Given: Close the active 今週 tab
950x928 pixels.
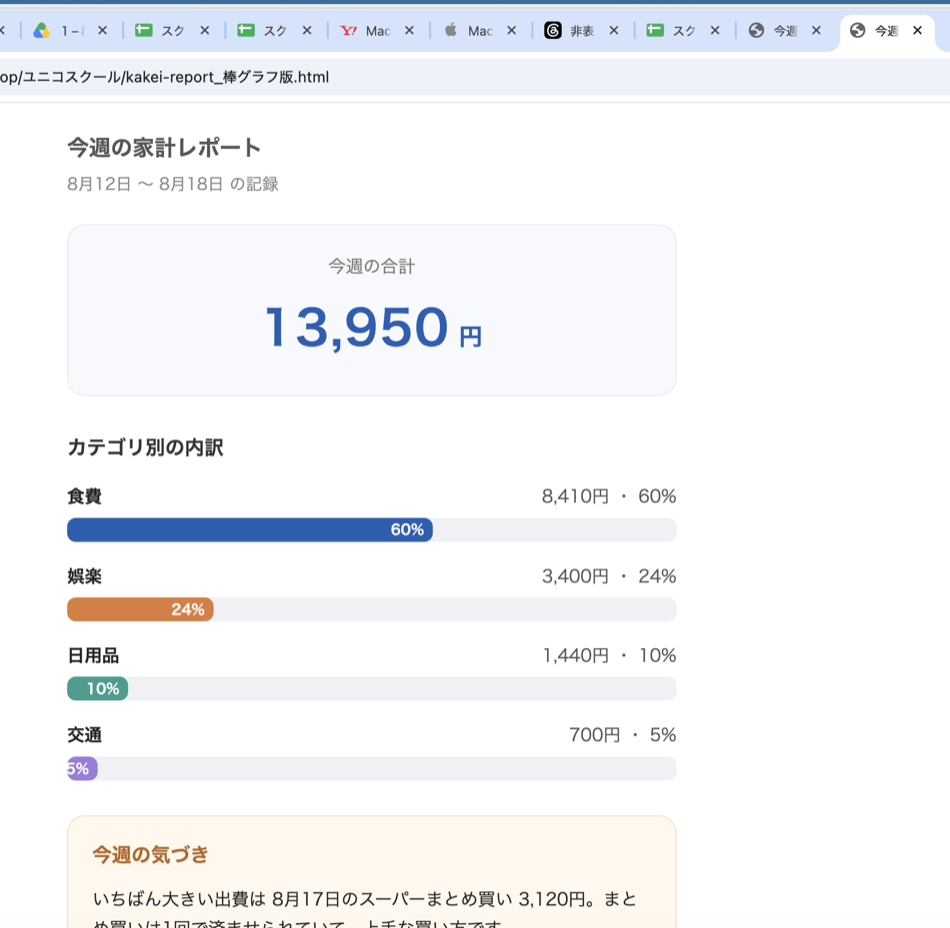Looking at the screenshot, I should coord(918,30).
